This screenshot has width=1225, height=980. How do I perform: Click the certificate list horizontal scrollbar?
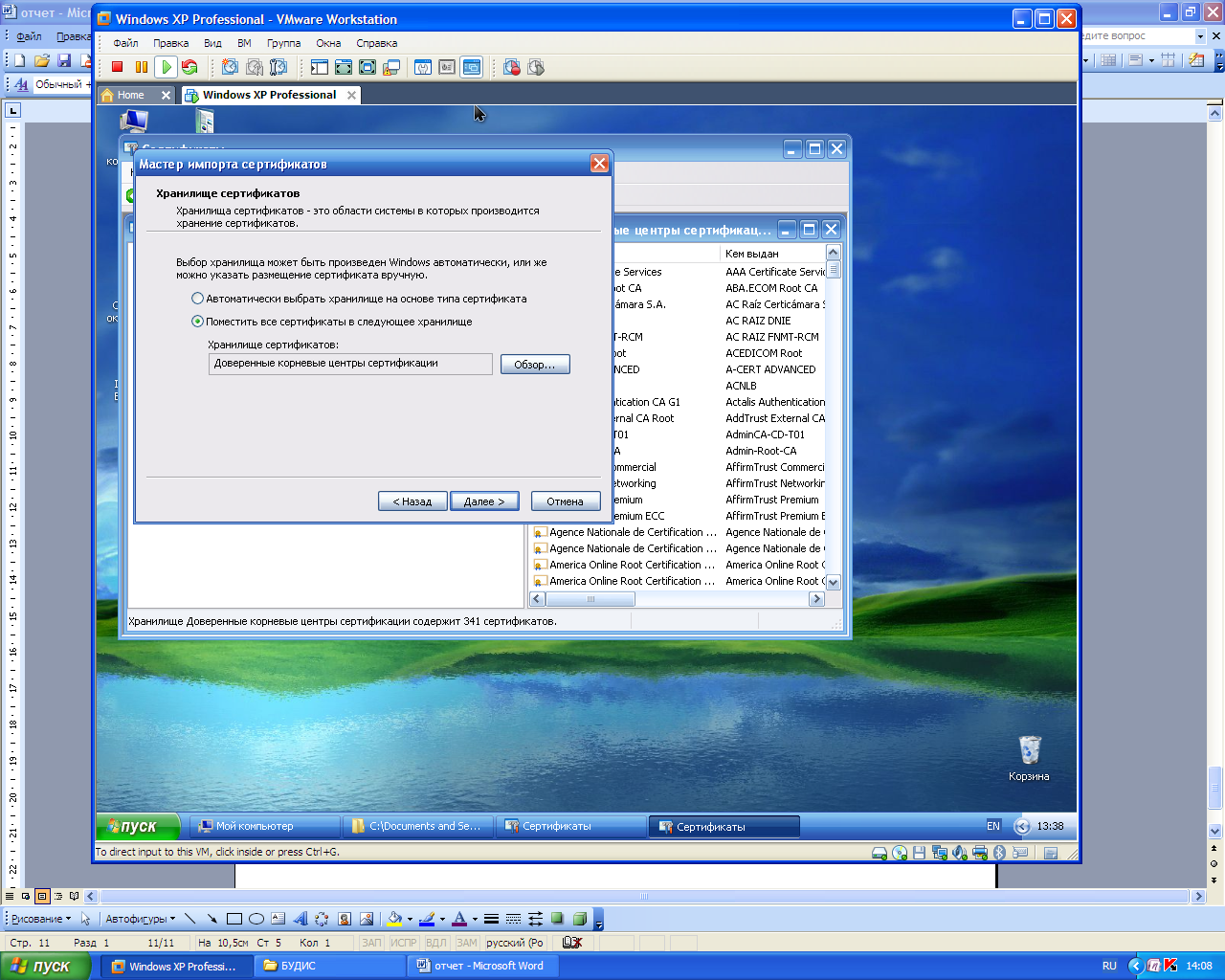pyautogui.click(x=677, y=599)
